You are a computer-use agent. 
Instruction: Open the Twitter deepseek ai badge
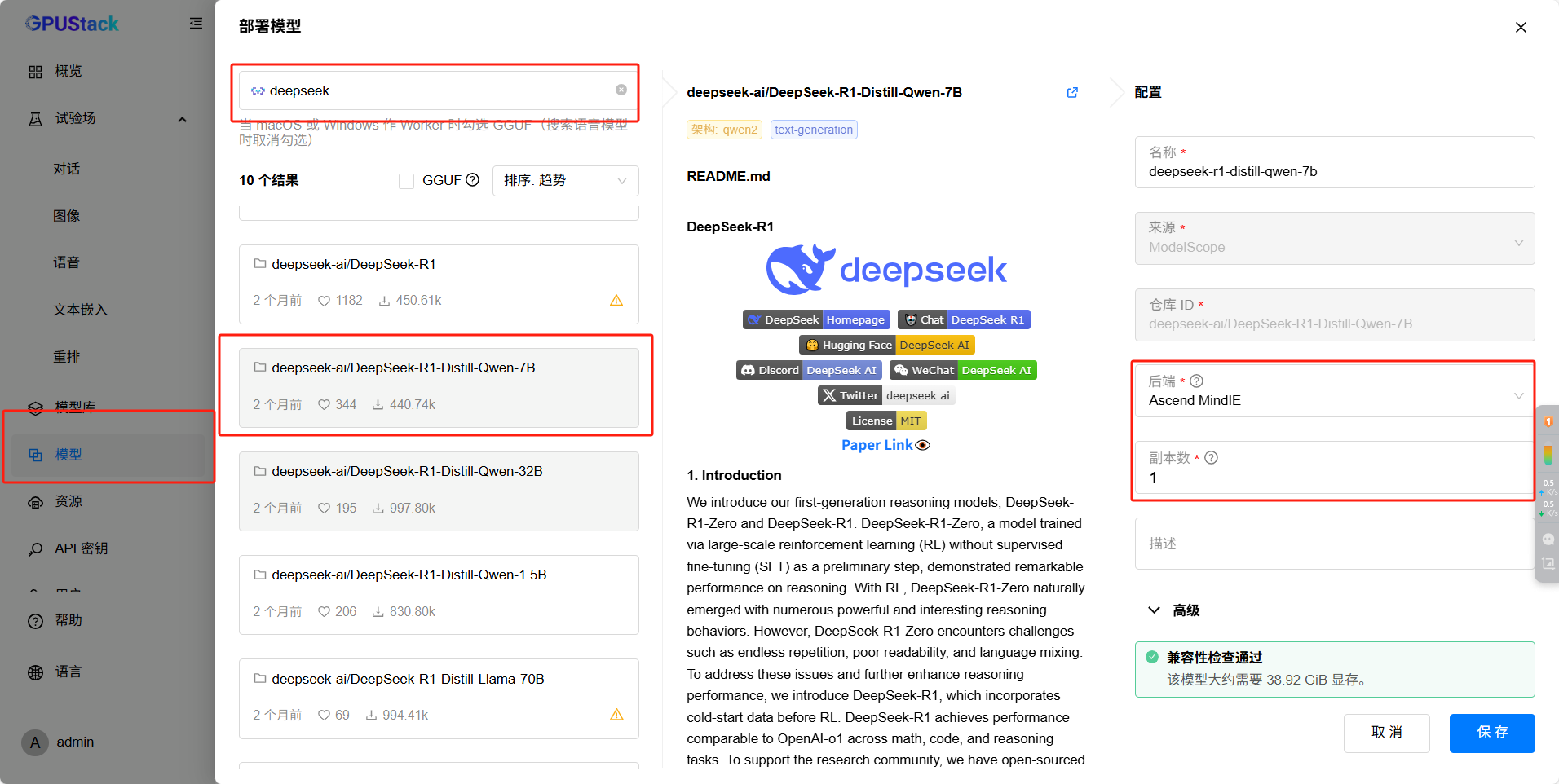click(x=886, y=395)
